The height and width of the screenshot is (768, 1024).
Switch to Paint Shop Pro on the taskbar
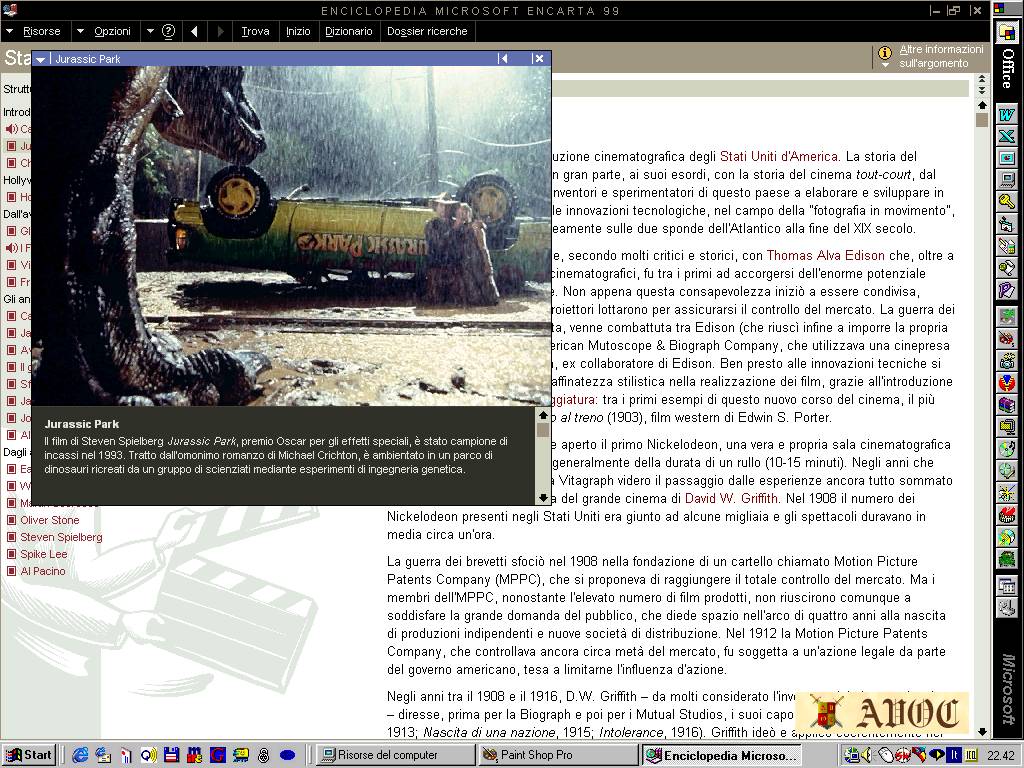558,756
